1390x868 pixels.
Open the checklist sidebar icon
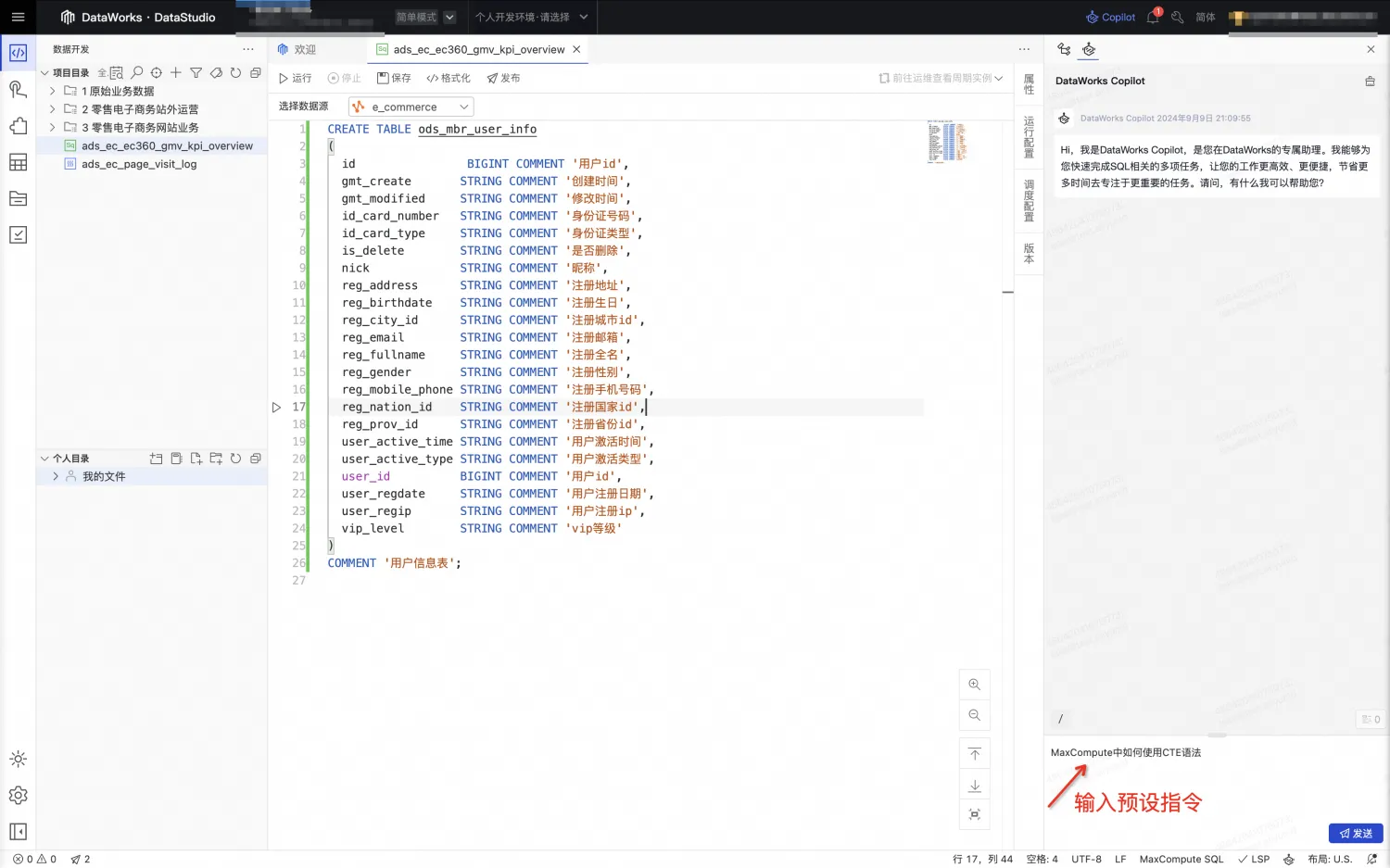[18, 234]
